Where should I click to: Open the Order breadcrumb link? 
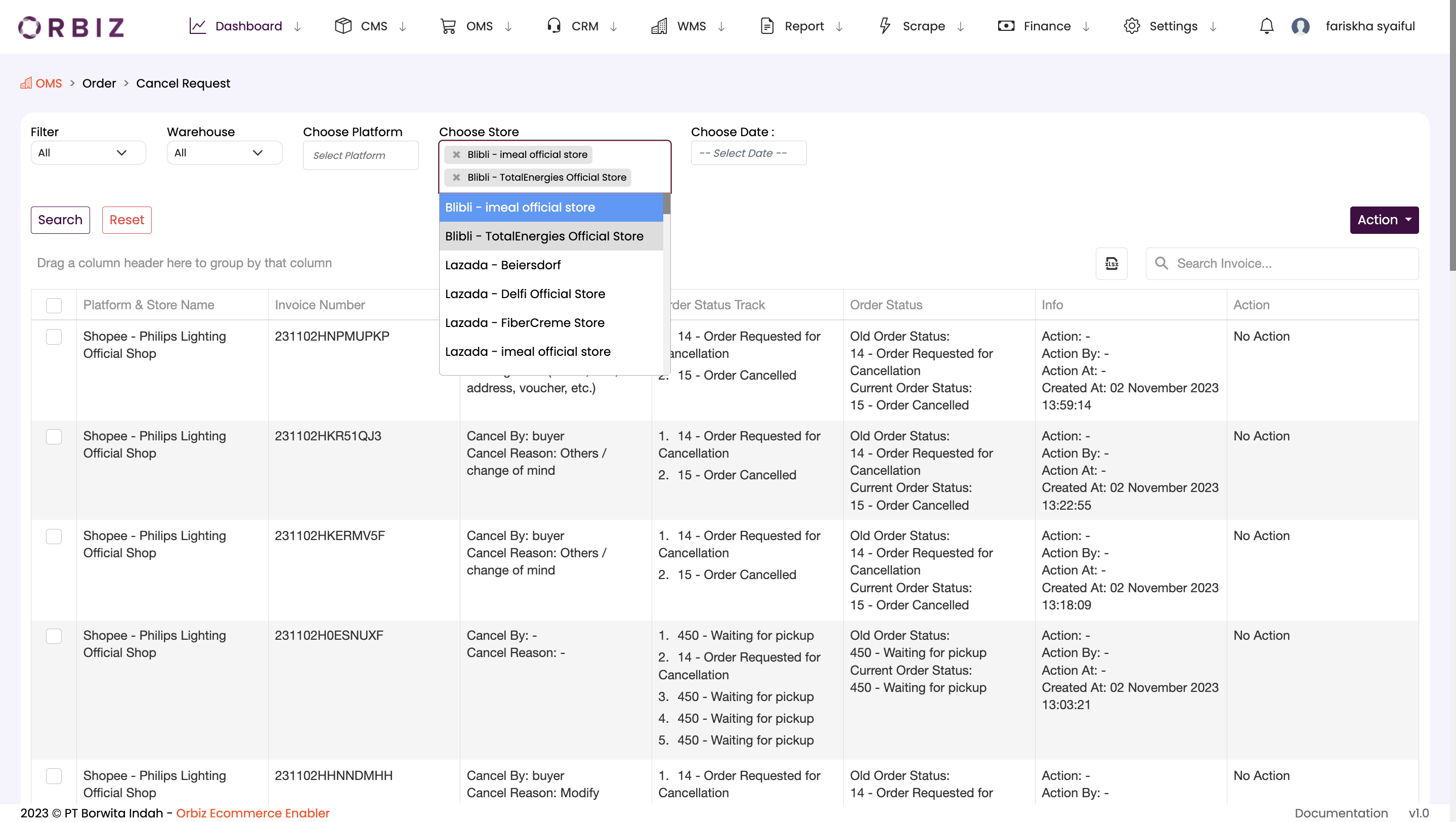tap(99, 83)
